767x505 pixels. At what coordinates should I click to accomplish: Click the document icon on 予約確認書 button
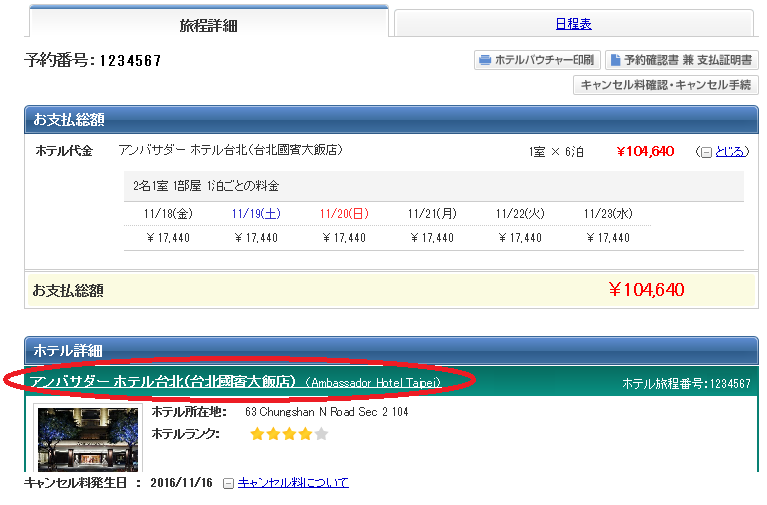click(616, 60)
